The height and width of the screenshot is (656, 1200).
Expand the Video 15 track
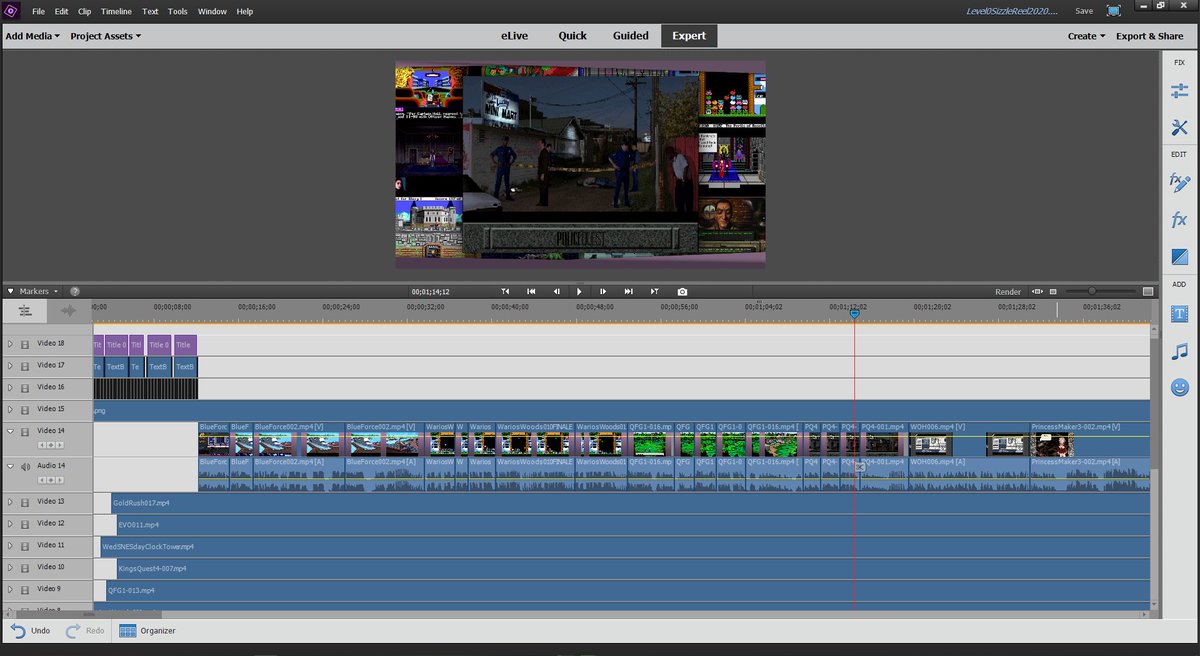[x=10, y=410]
